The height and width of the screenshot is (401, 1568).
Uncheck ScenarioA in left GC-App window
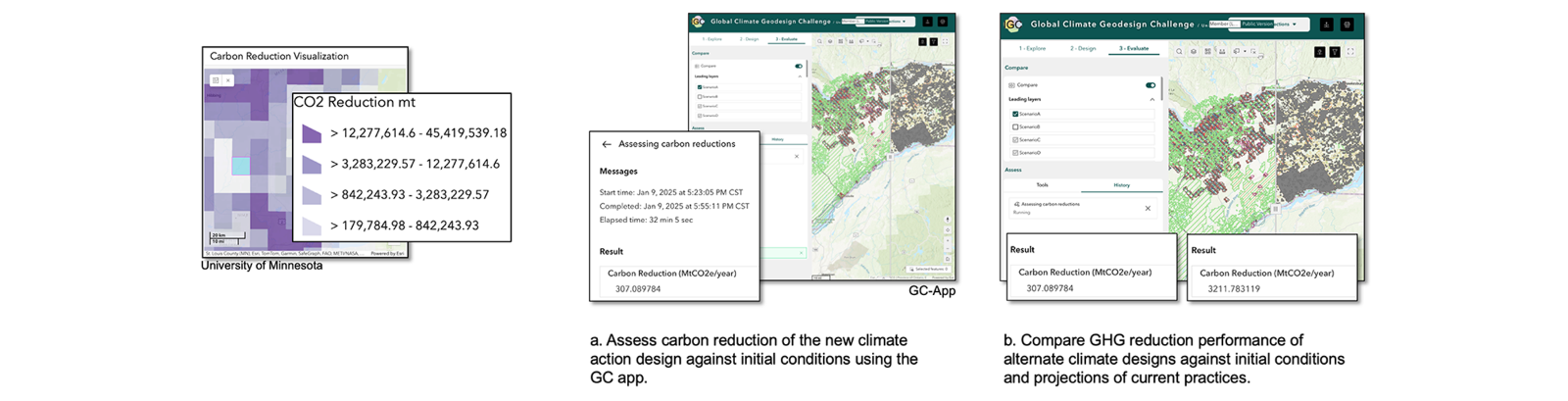pyautogui.click(x=700, y=86)
